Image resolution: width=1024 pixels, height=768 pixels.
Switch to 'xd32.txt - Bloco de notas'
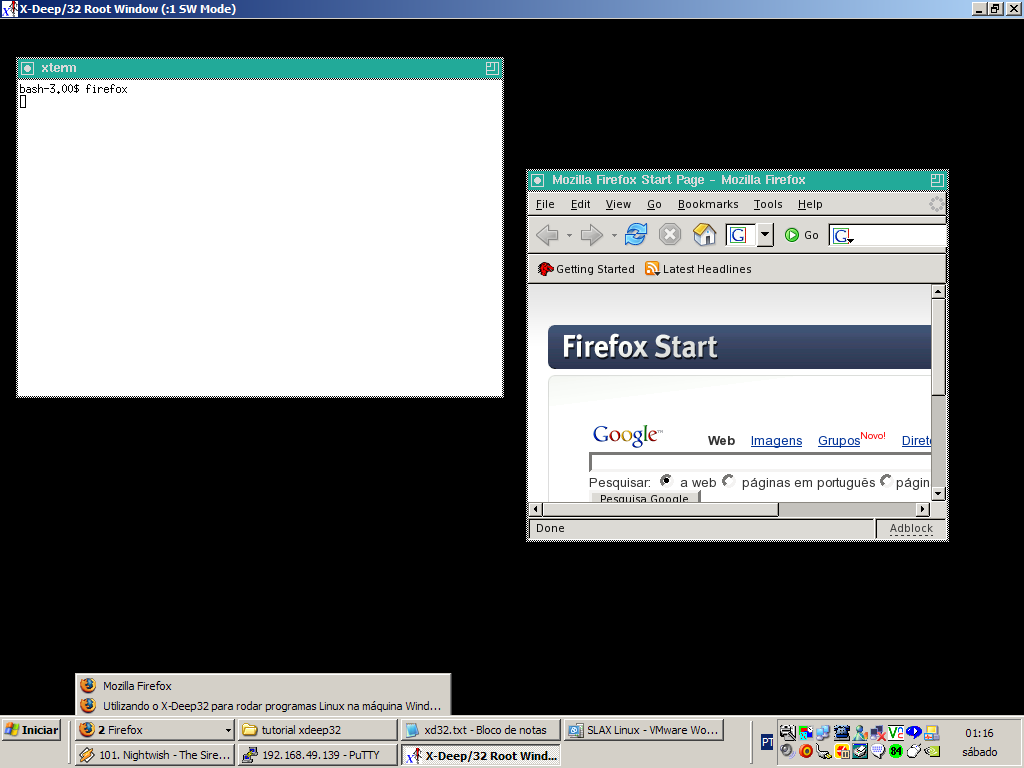point(481,730)
